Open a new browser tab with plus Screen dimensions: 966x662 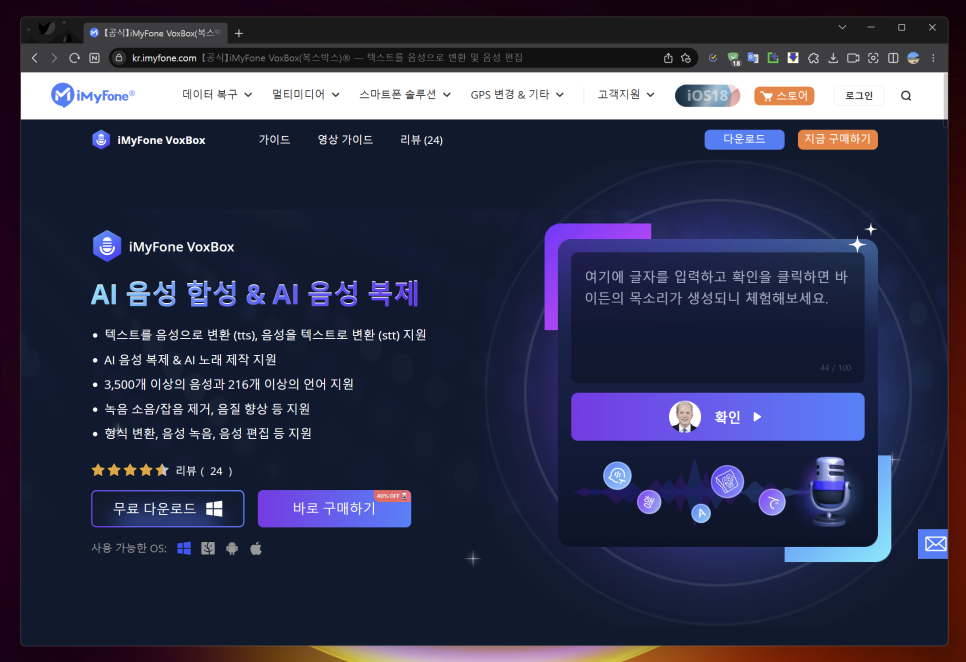(x=239, y=33)
